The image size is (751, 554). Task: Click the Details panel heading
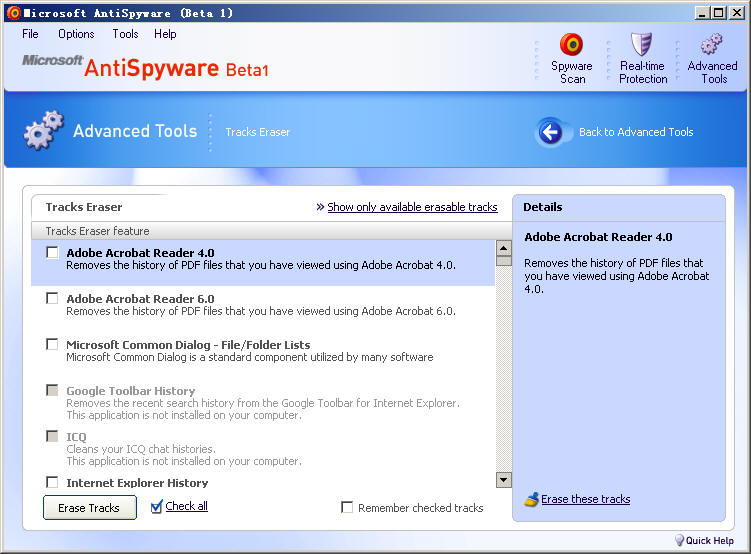click(543, 207)
